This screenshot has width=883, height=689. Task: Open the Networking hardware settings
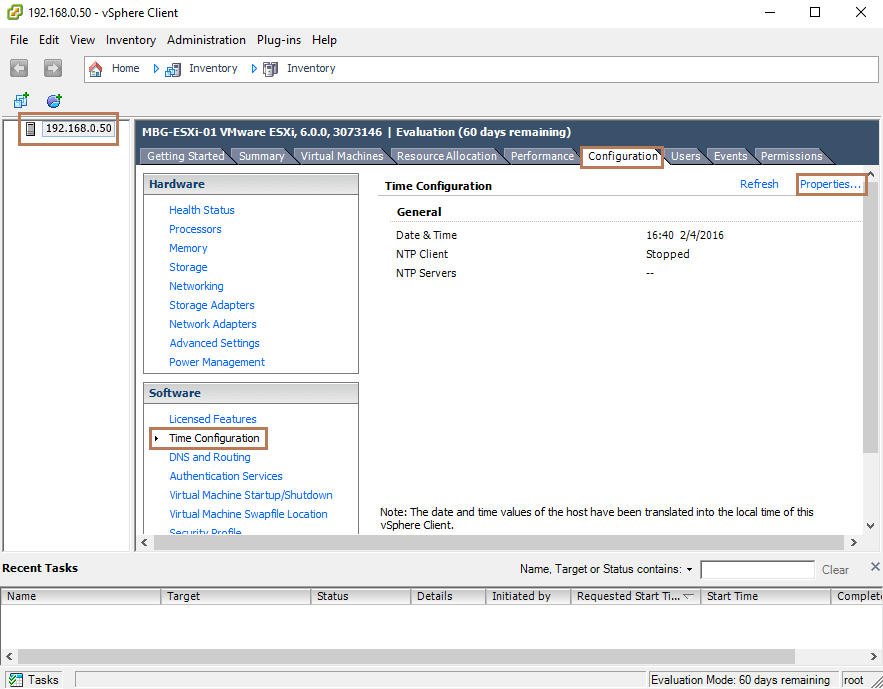pos(196,286)
